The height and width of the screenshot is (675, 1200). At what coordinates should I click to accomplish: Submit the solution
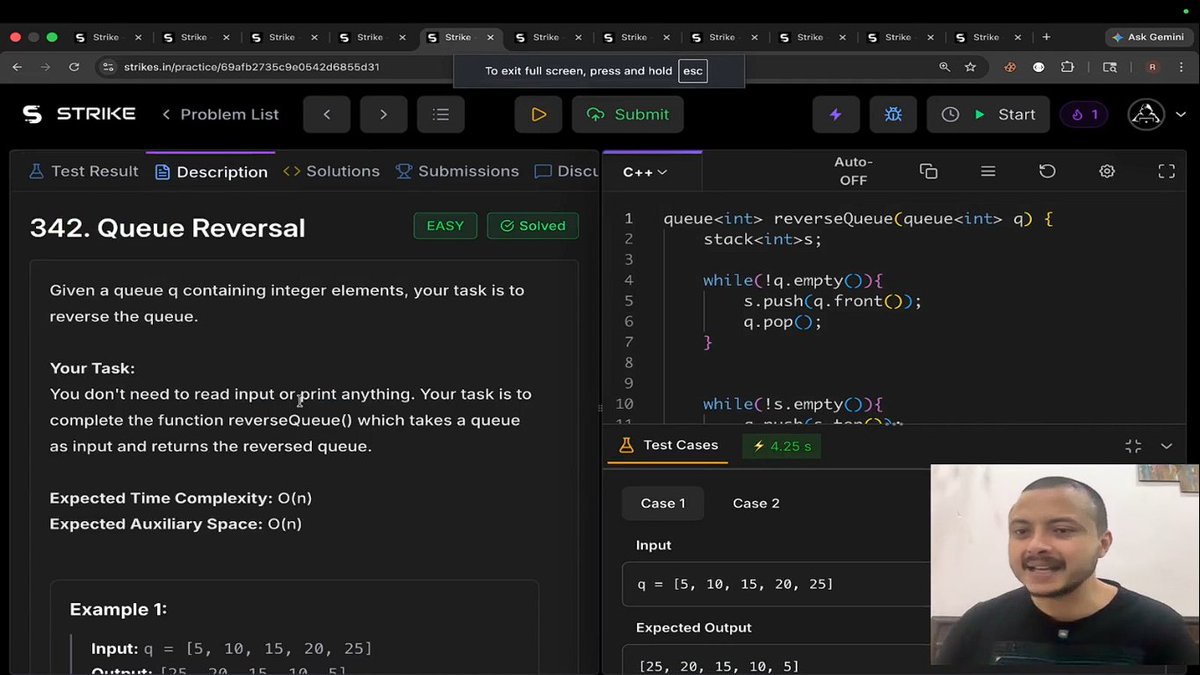[628, 114]
